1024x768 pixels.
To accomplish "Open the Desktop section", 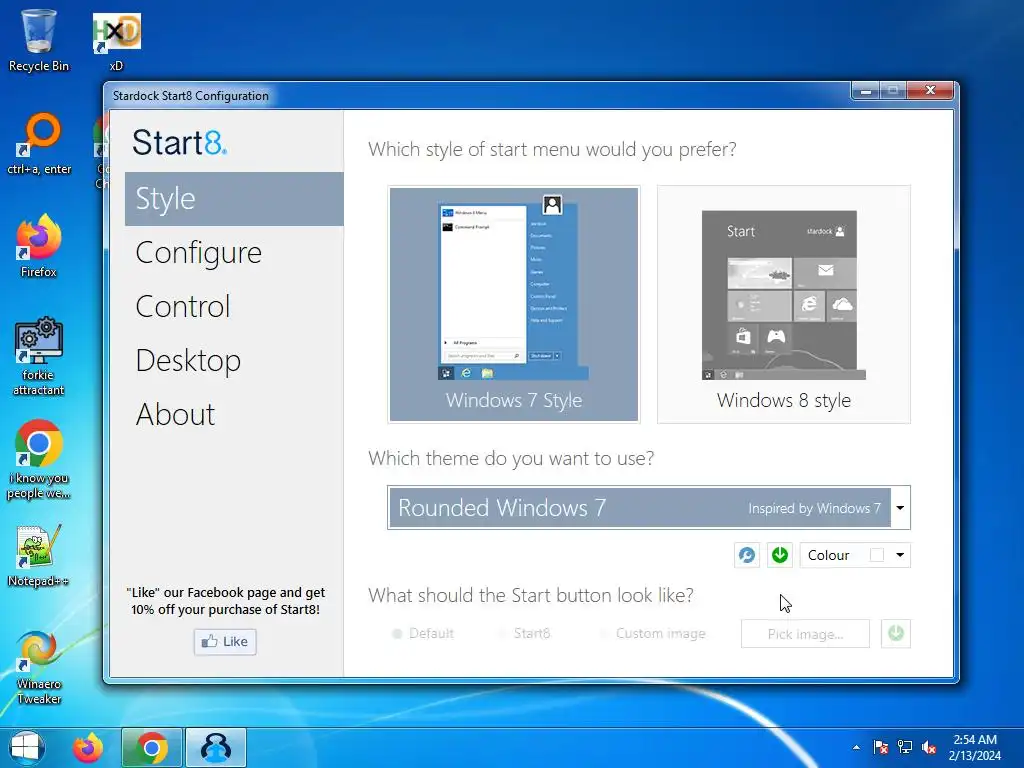I will (x=188, y=361).
